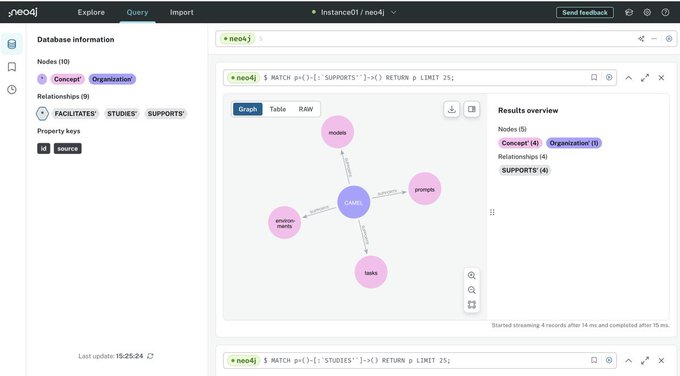Open the database information sidebar icon
This screenshot has height=376, width=680.
[12, 44]
